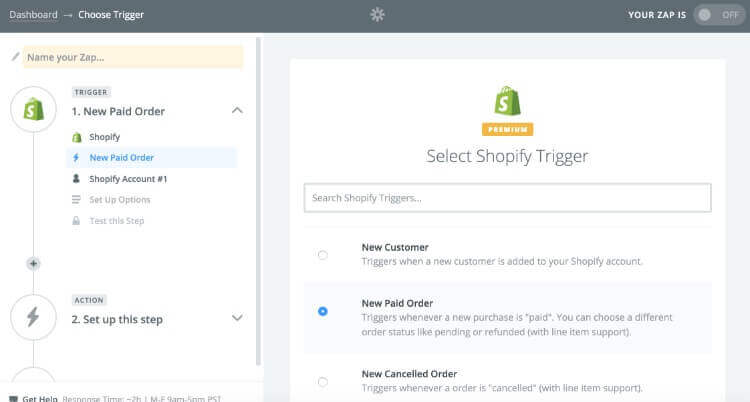Click the pencil icon beside Zap name

tap(14, 57)
